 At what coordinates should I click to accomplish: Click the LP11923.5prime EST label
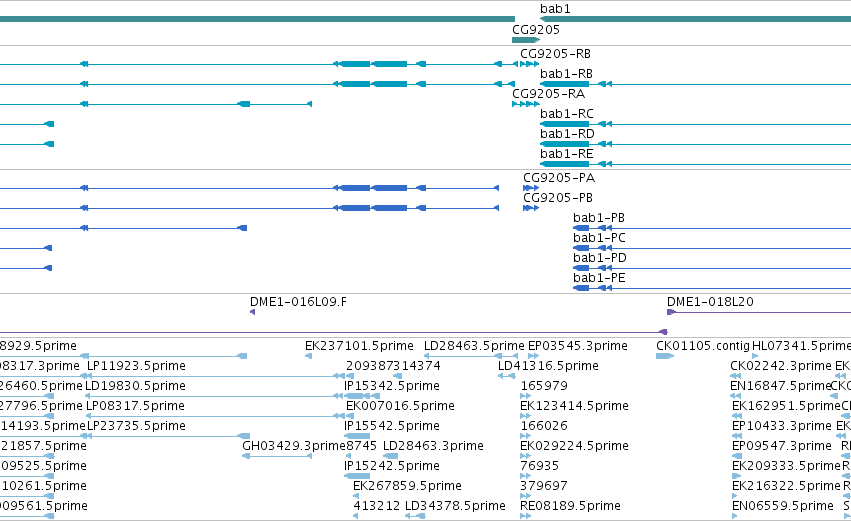pos(136,366)
